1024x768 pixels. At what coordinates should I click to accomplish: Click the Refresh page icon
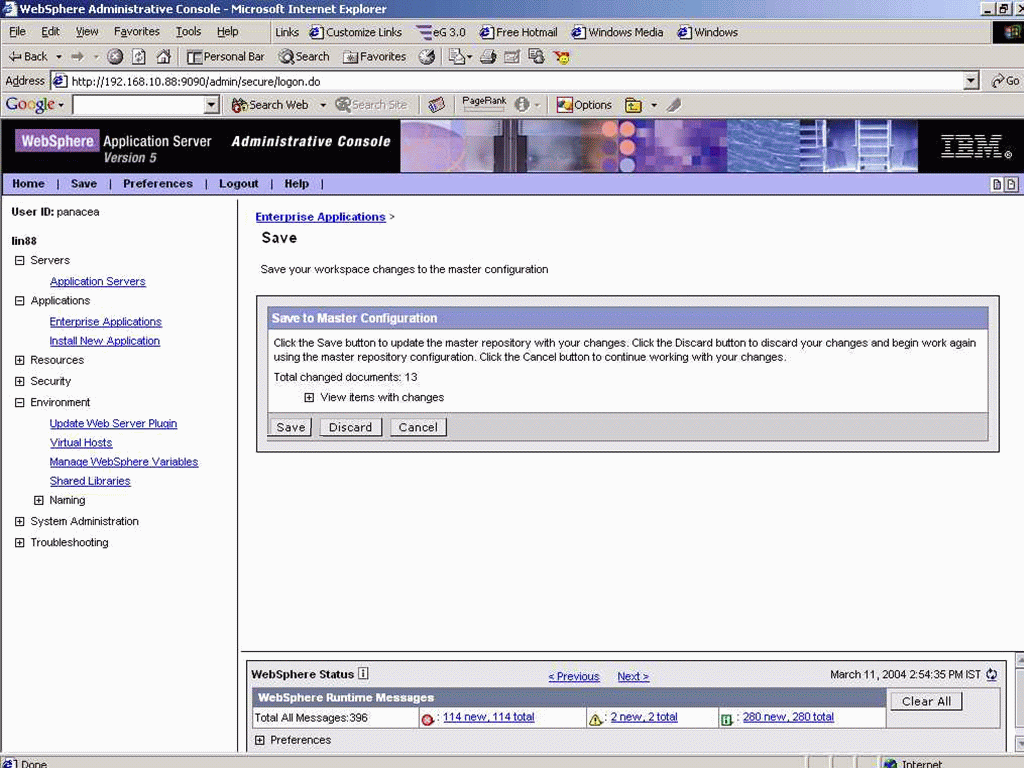(139, 57)
